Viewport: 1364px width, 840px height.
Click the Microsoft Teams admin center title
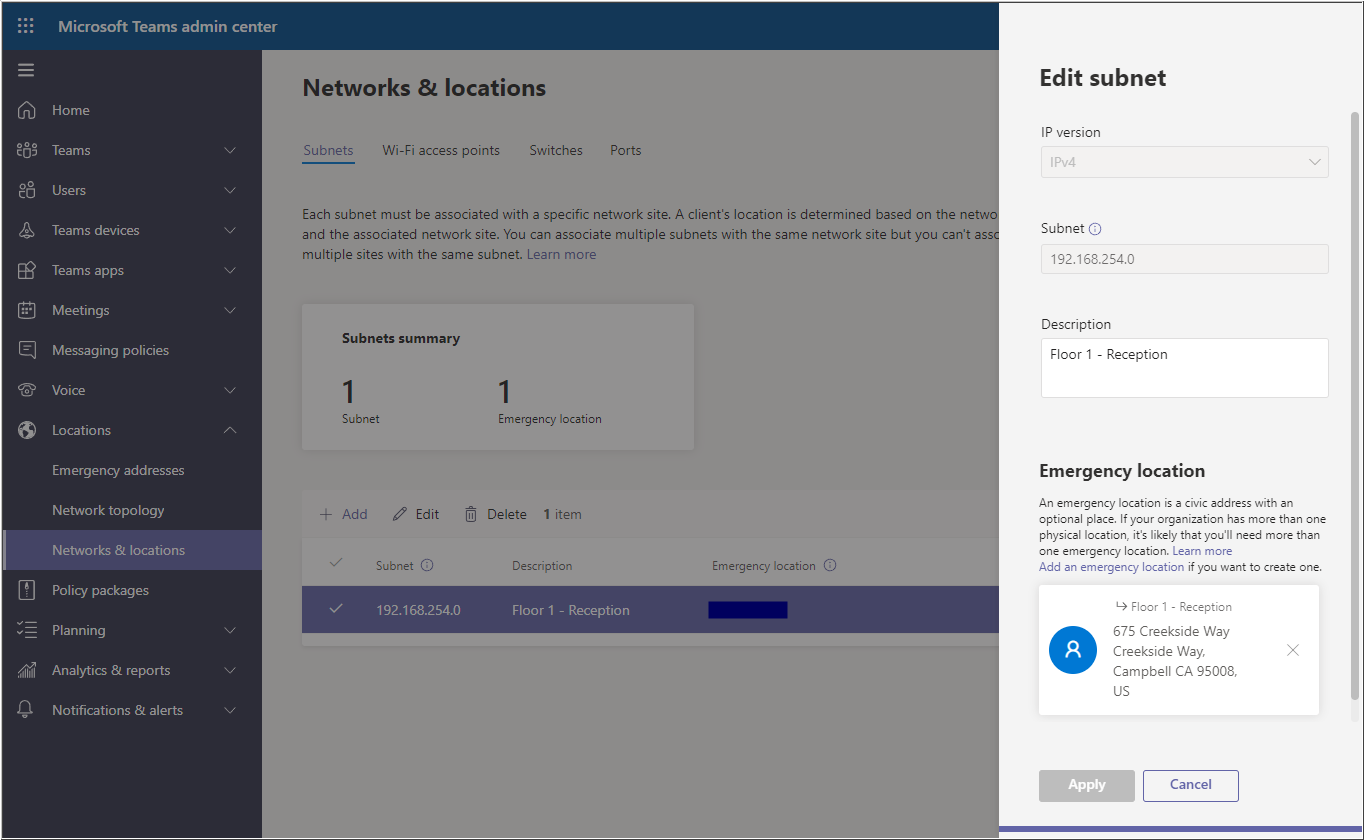click(168, 26)
